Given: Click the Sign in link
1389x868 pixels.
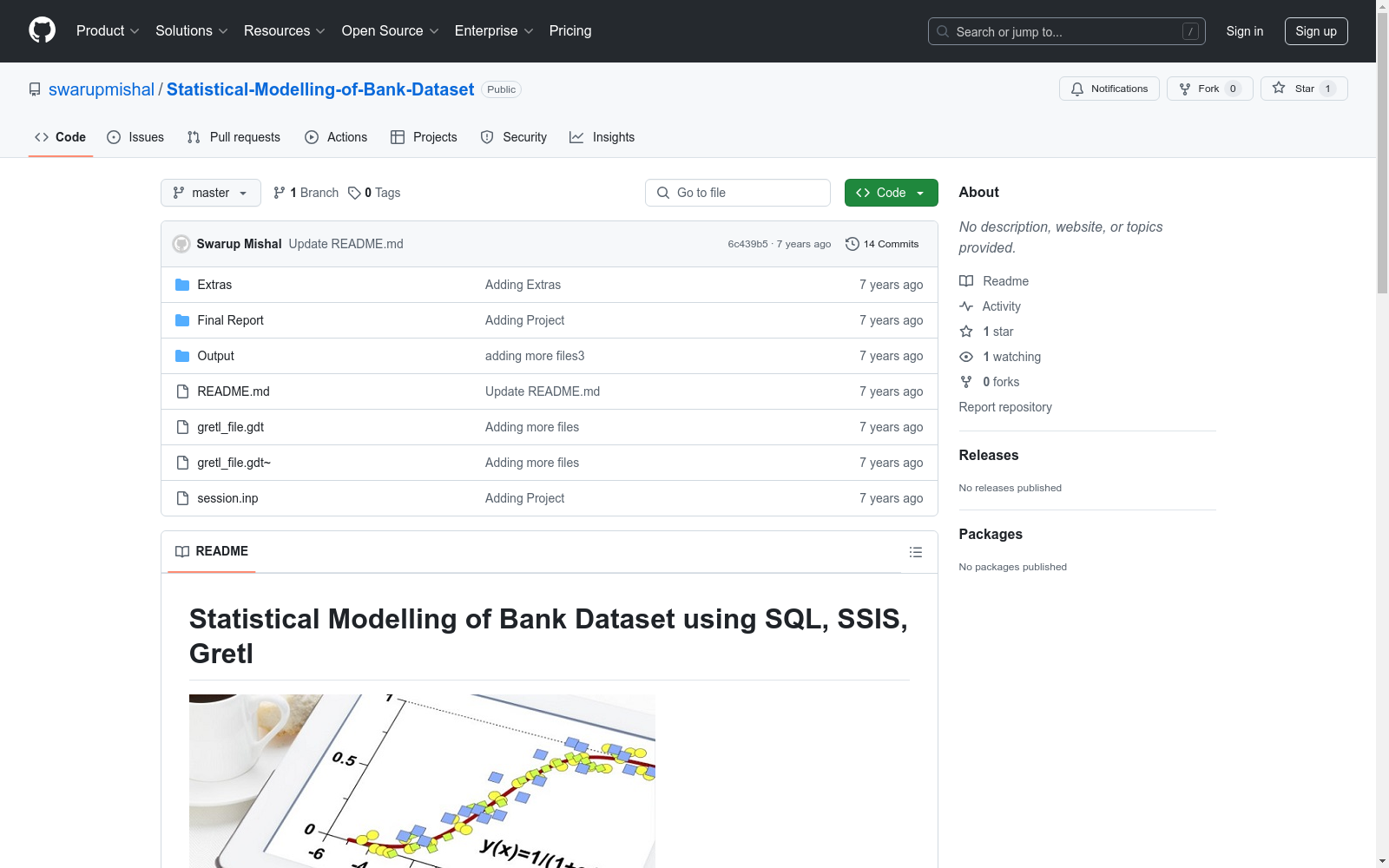Looking at the screenshot, I should point(1244,31).
